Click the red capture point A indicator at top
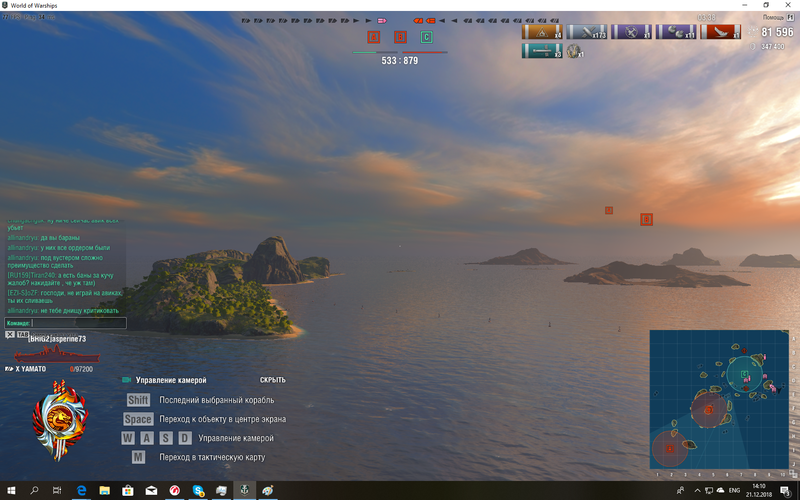The image size is (800, 500). (x=374, y=37)
